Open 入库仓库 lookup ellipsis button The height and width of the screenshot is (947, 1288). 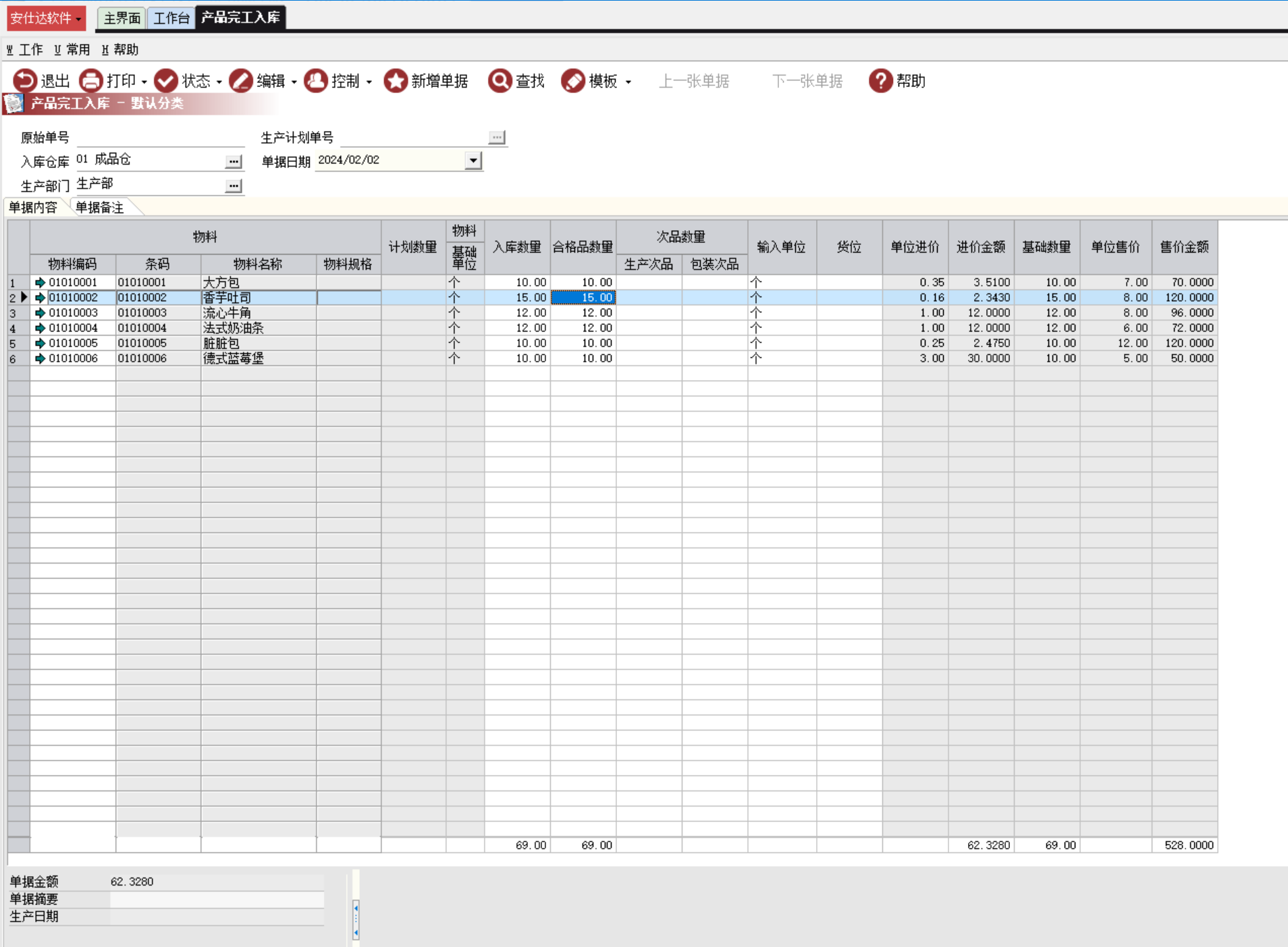234,161
